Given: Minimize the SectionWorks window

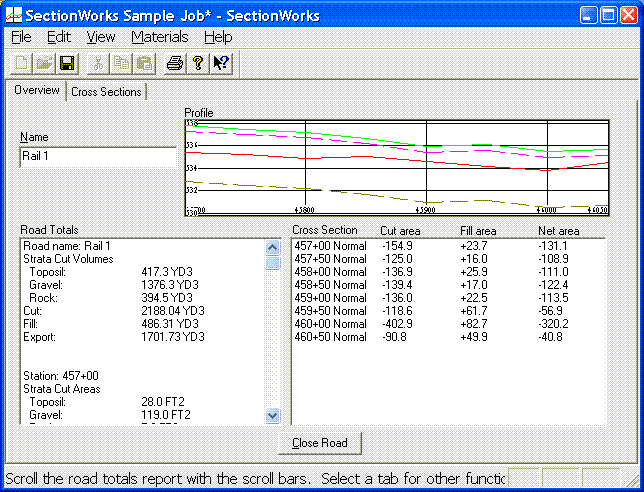Looking at the screenshot, I should click(x=588, y=16).
